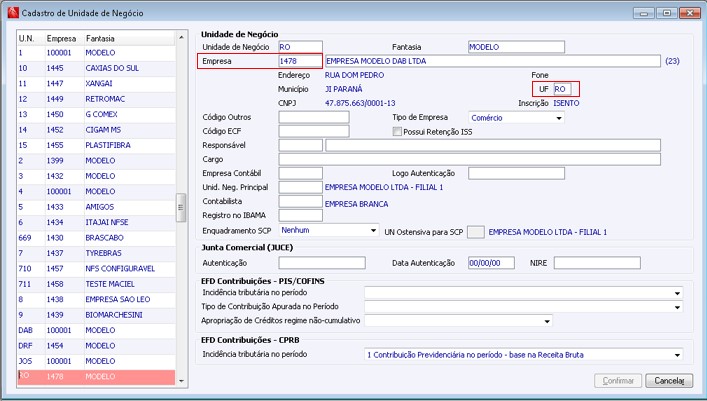Select the BRASCABO row
707x401 pixels.
coord(96,238)
